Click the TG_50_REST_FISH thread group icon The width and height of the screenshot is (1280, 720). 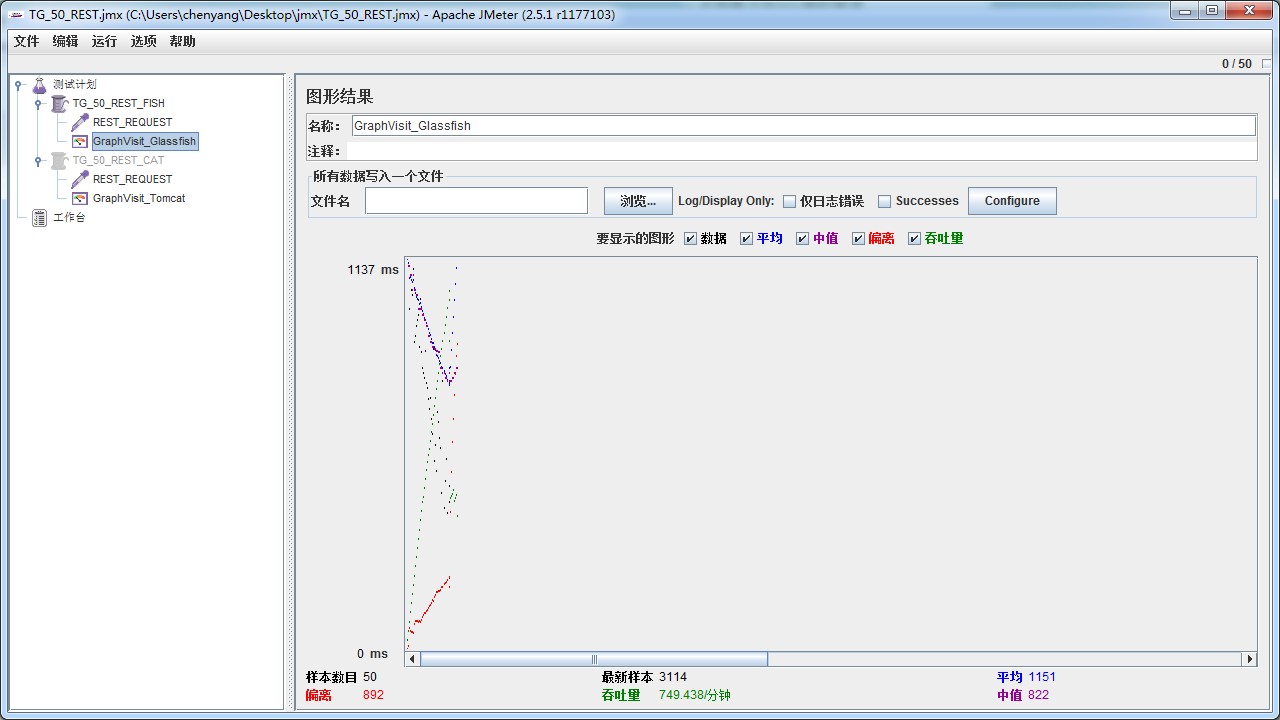click(58, 103)
